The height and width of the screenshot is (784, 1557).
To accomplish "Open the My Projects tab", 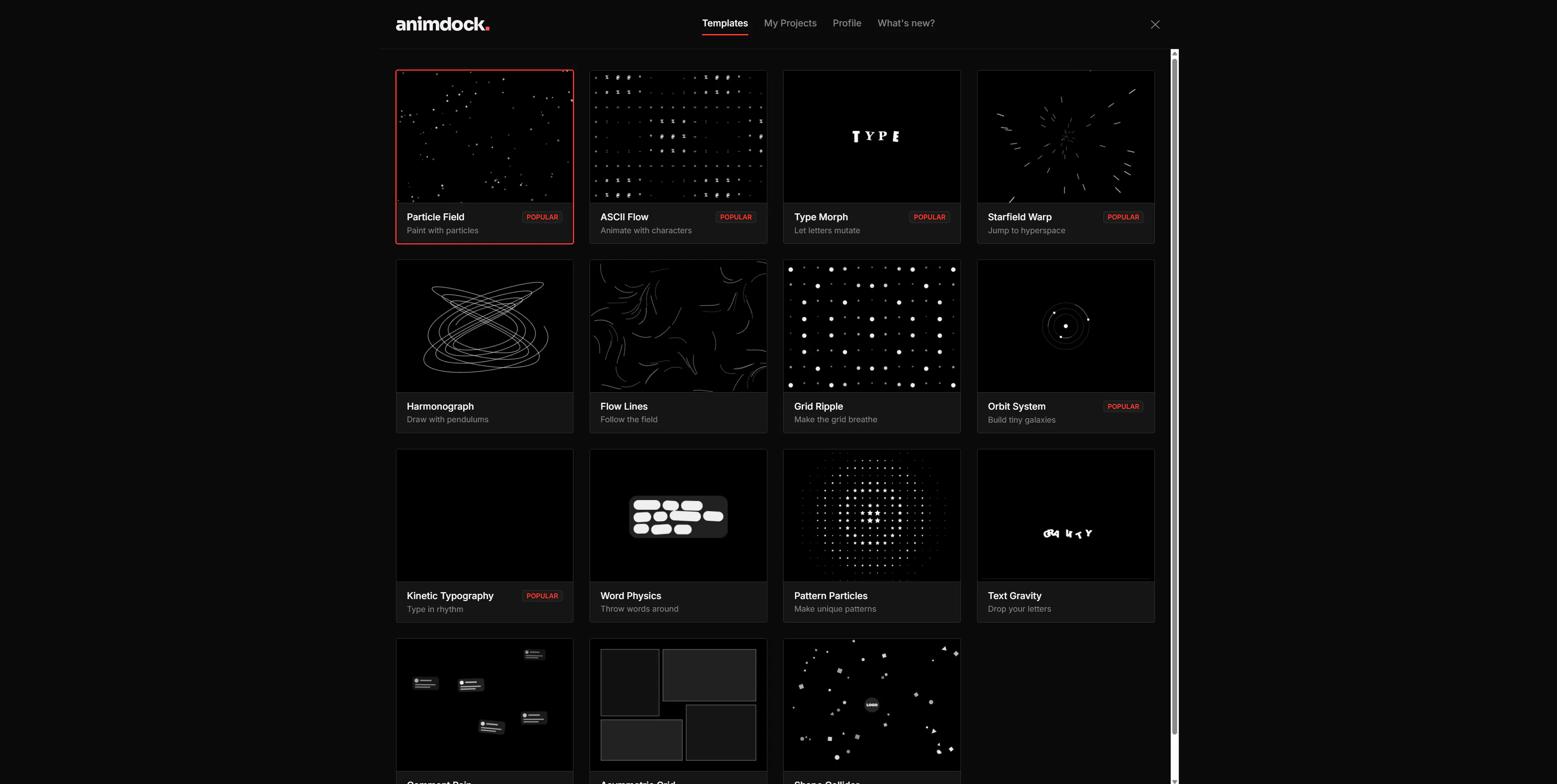I will (x=790, y=23).
